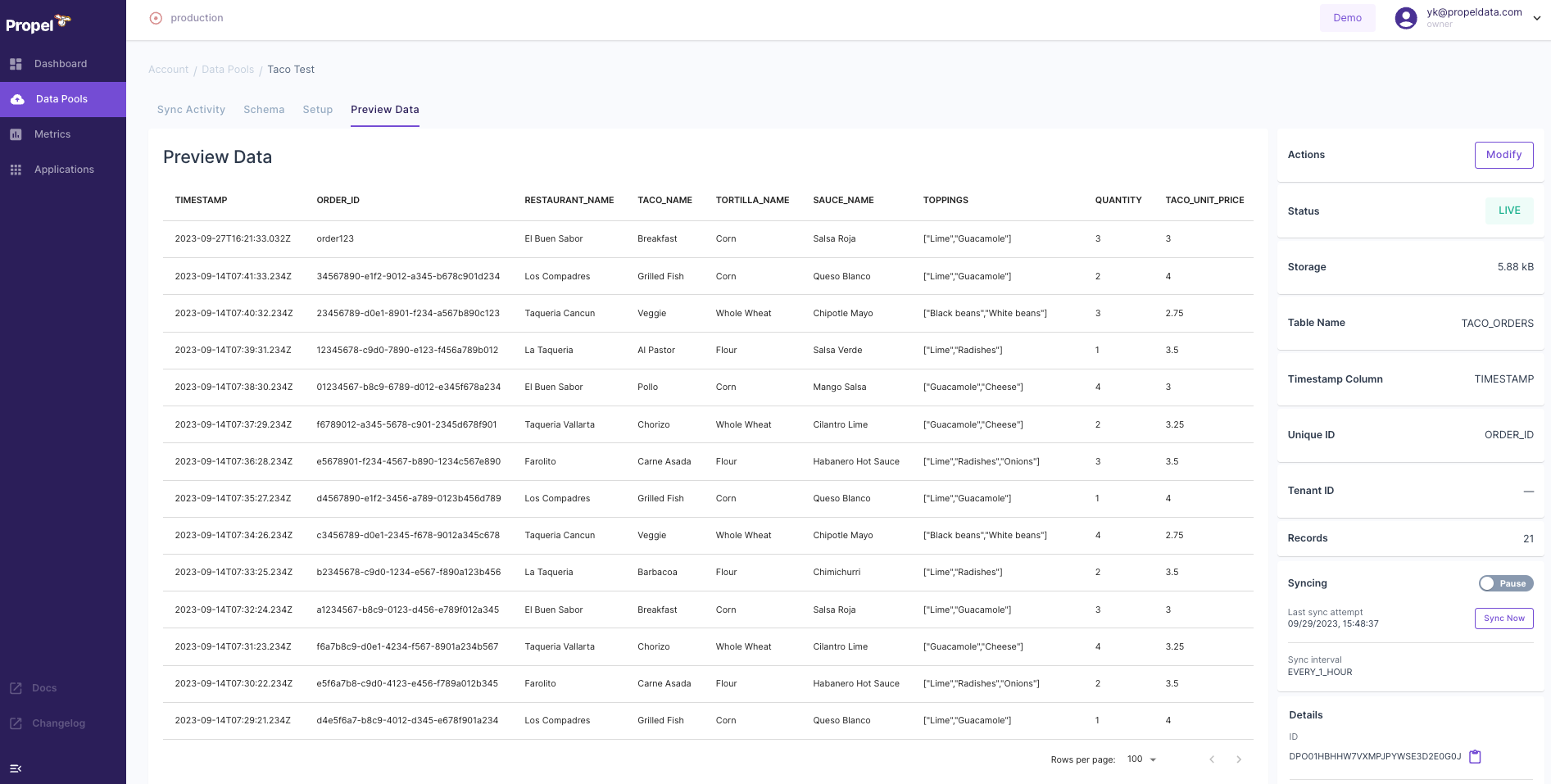Trigger a manual sync with Sync Now

click(1503, 619)
